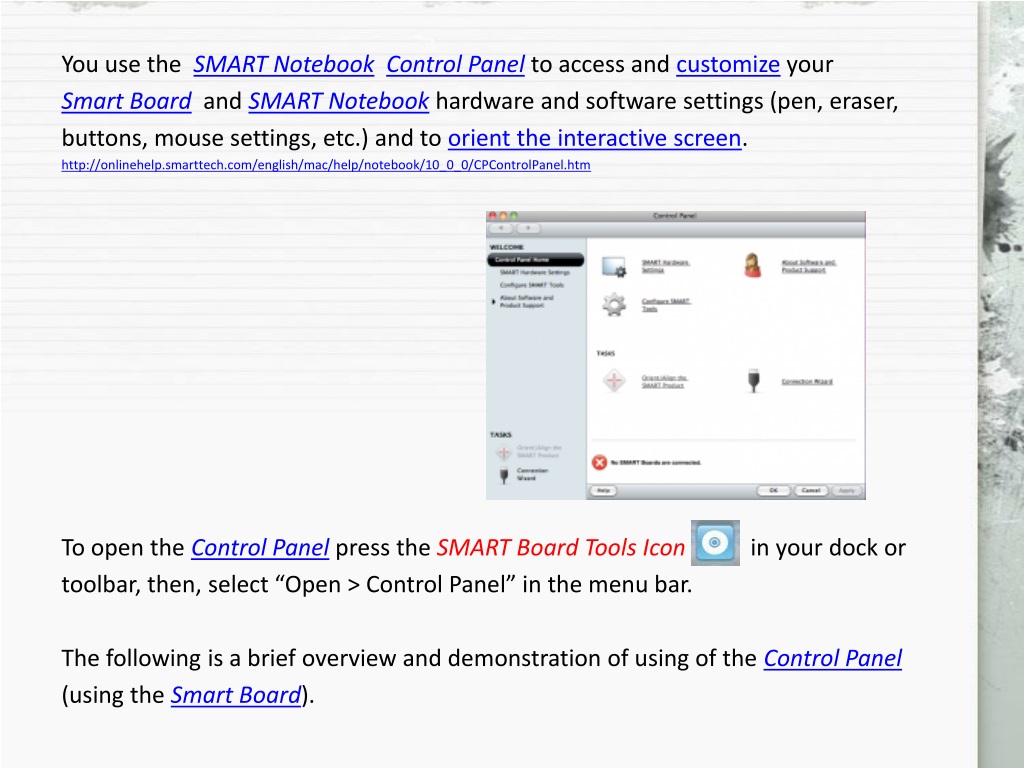Screen dimensions: 1024x768
Task: Follow the customize hyperlink
Action: click(x=728, y=64)
